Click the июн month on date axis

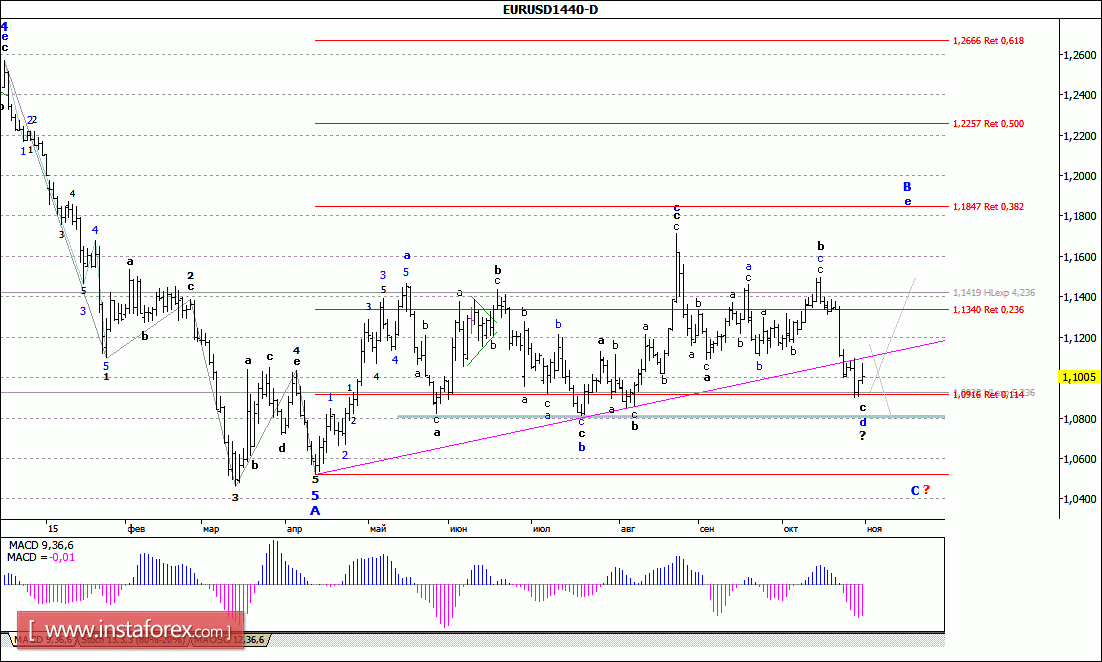click(461, 527)
